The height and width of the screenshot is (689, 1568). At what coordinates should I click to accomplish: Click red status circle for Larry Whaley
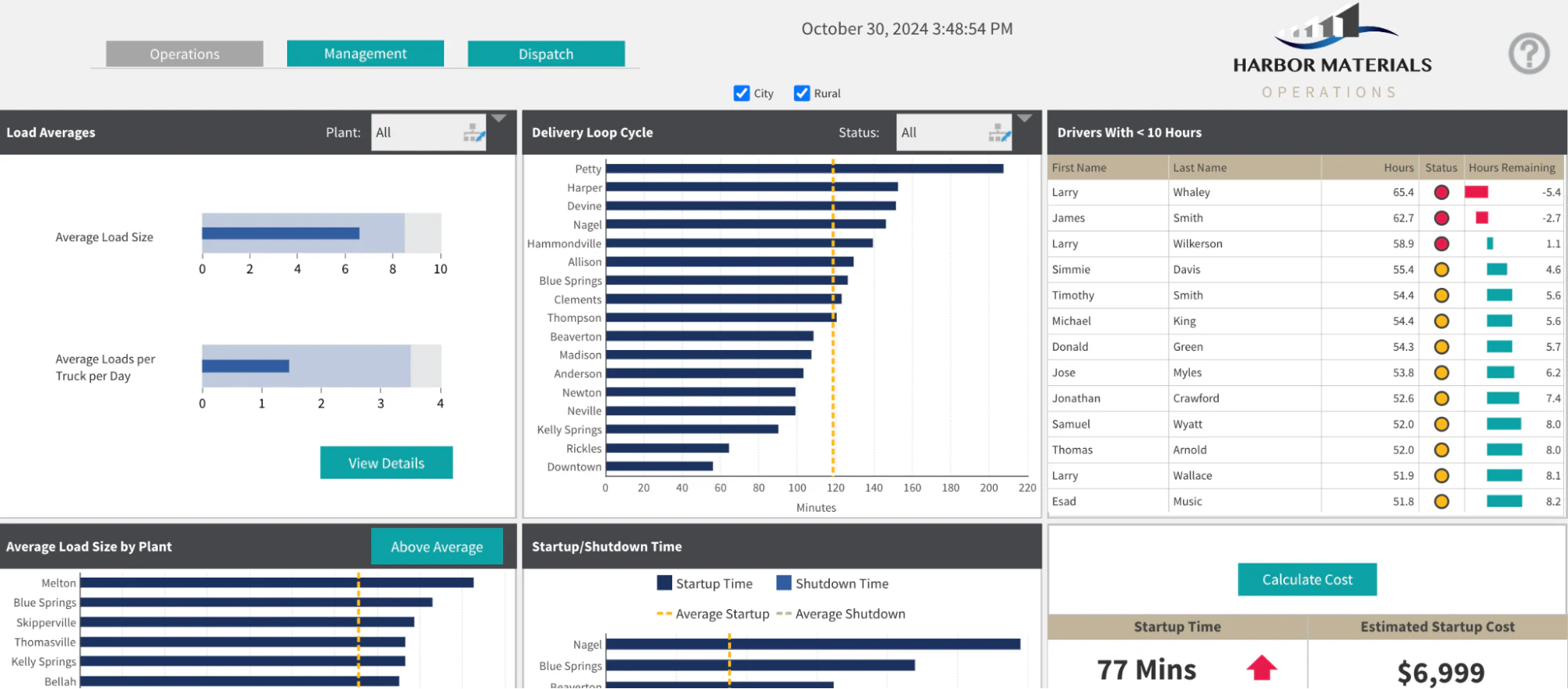pyautogui.click(x=1441, y=192)
